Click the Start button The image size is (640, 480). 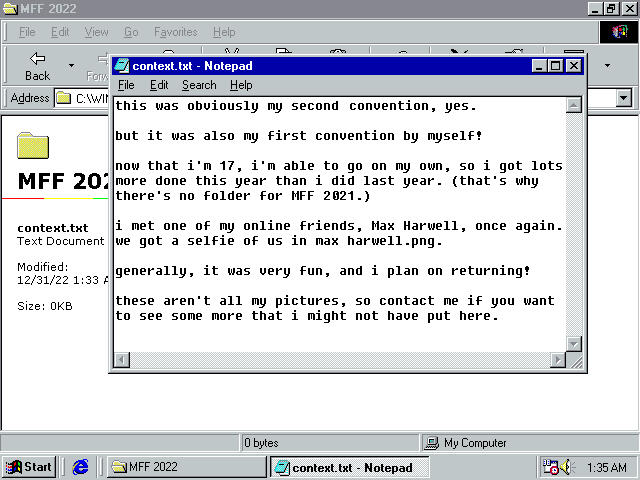coord(29,467)
